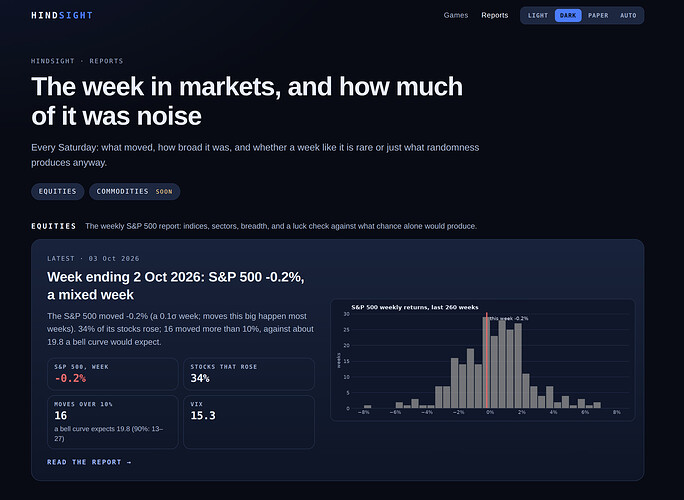Switch theme to PAPER
The width and height of the screenshot is (684, 500).
[598, 15]
